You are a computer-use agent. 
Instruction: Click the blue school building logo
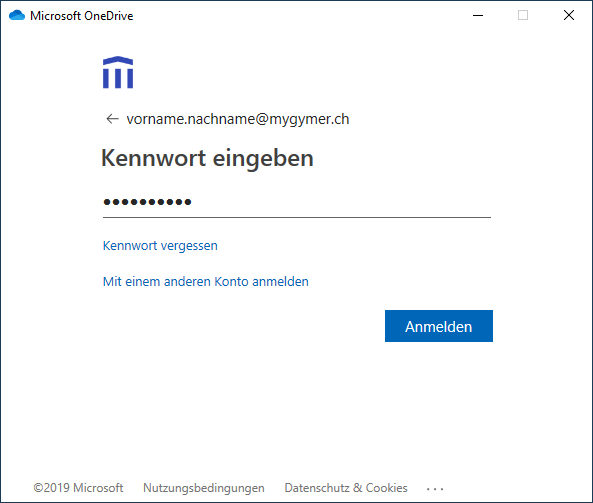pos(118,72)
